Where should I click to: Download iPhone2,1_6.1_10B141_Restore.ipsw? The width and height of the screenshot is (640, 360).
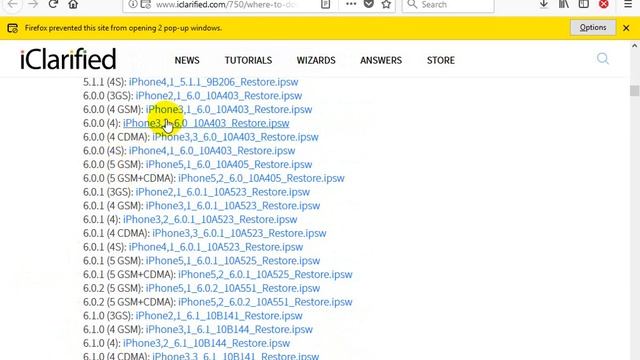point(219,316)
